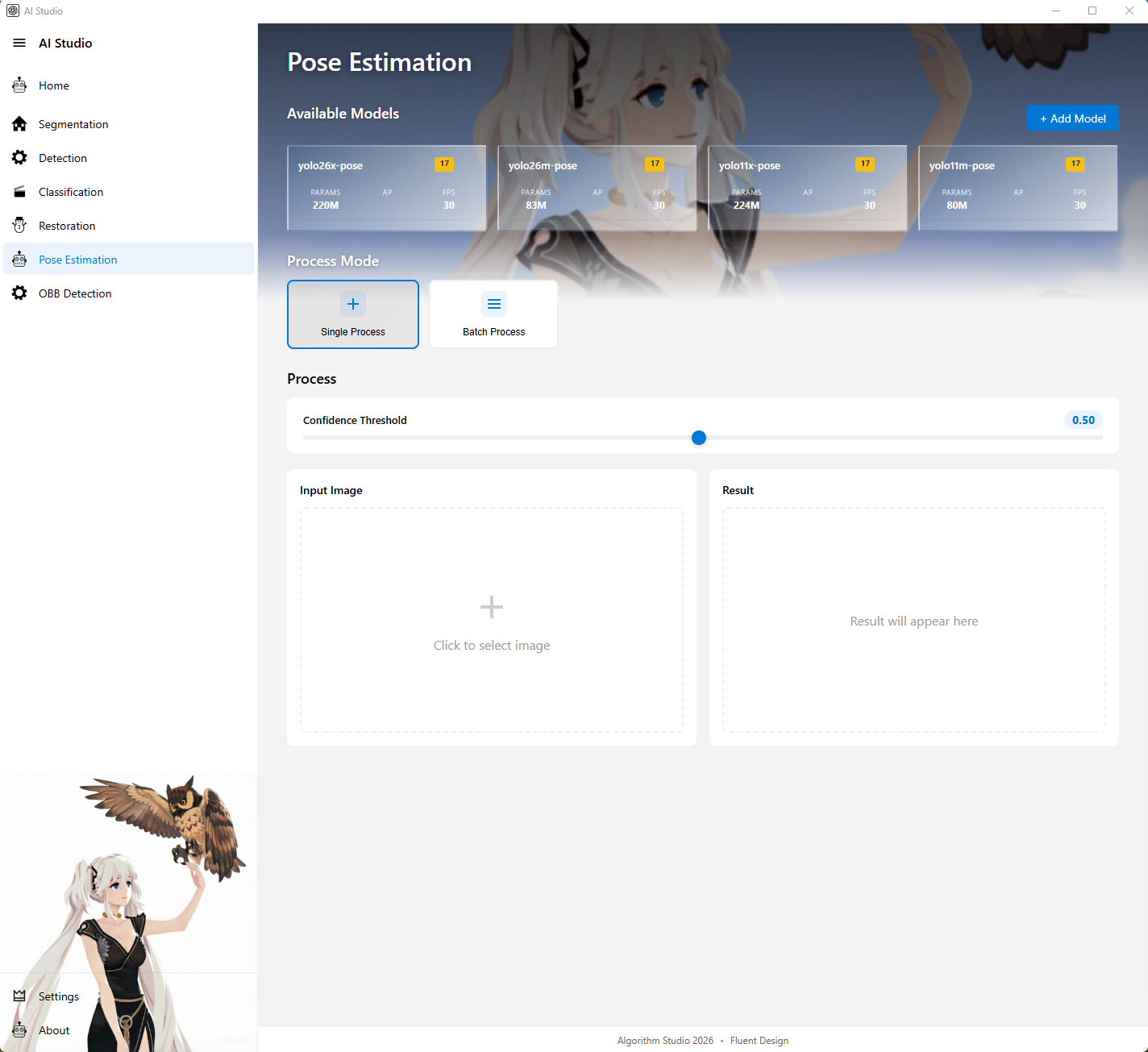
Task: Select the yolo11m-pose model card
Action: coord(1017,188)
